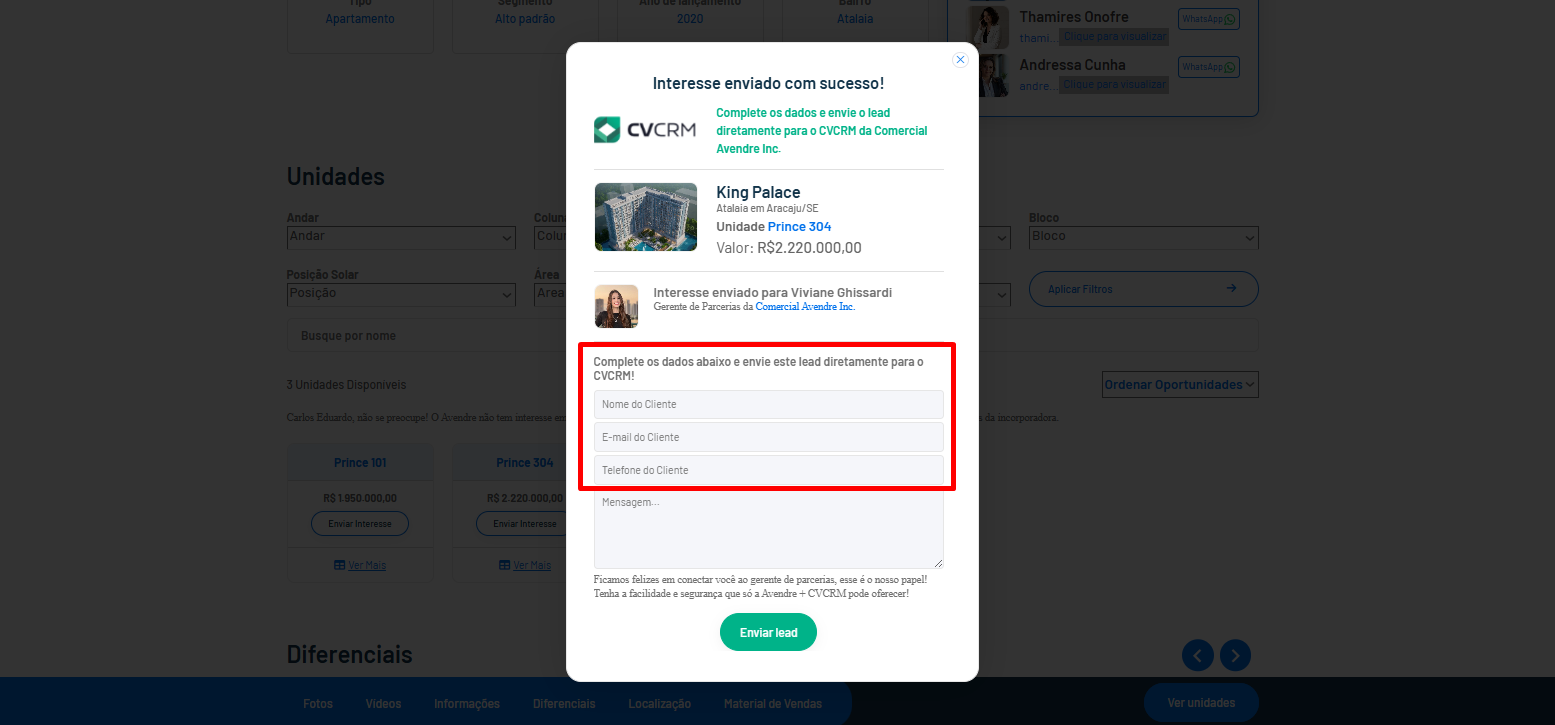The width and height of the screenshot is (1555, 725).
Task: Open Ordenar Oportunidades sort dropdown
Action: (1180, 385)
